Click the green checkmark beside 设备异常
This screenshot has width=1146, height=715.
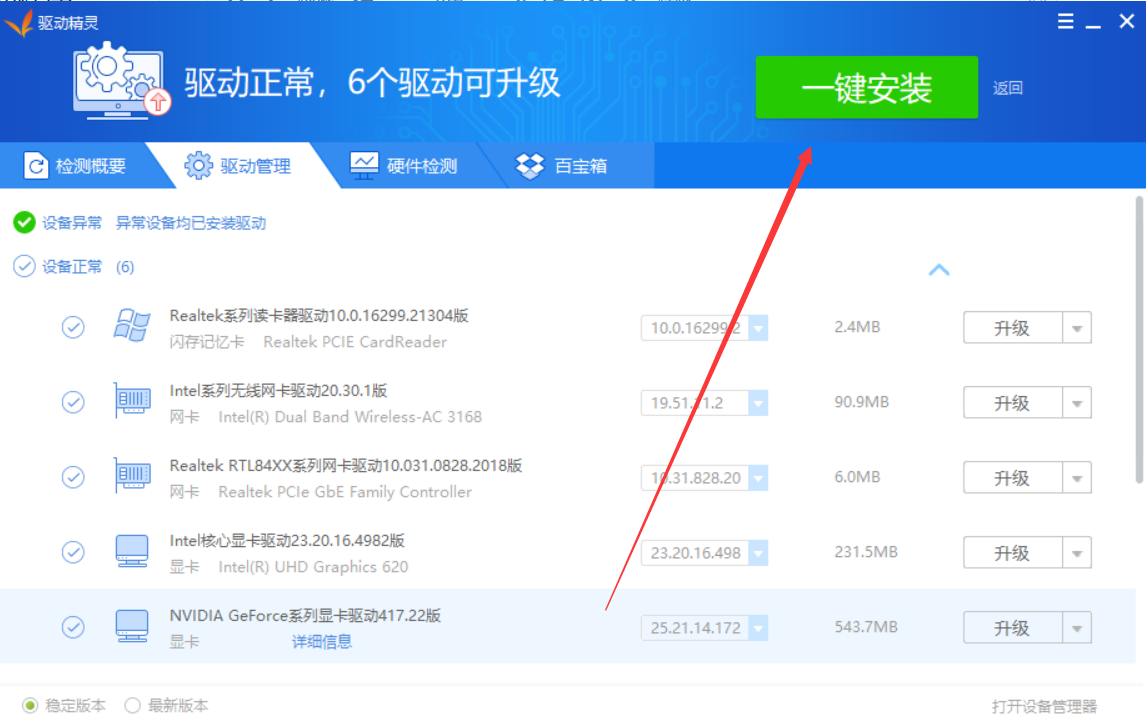[24, 222]
